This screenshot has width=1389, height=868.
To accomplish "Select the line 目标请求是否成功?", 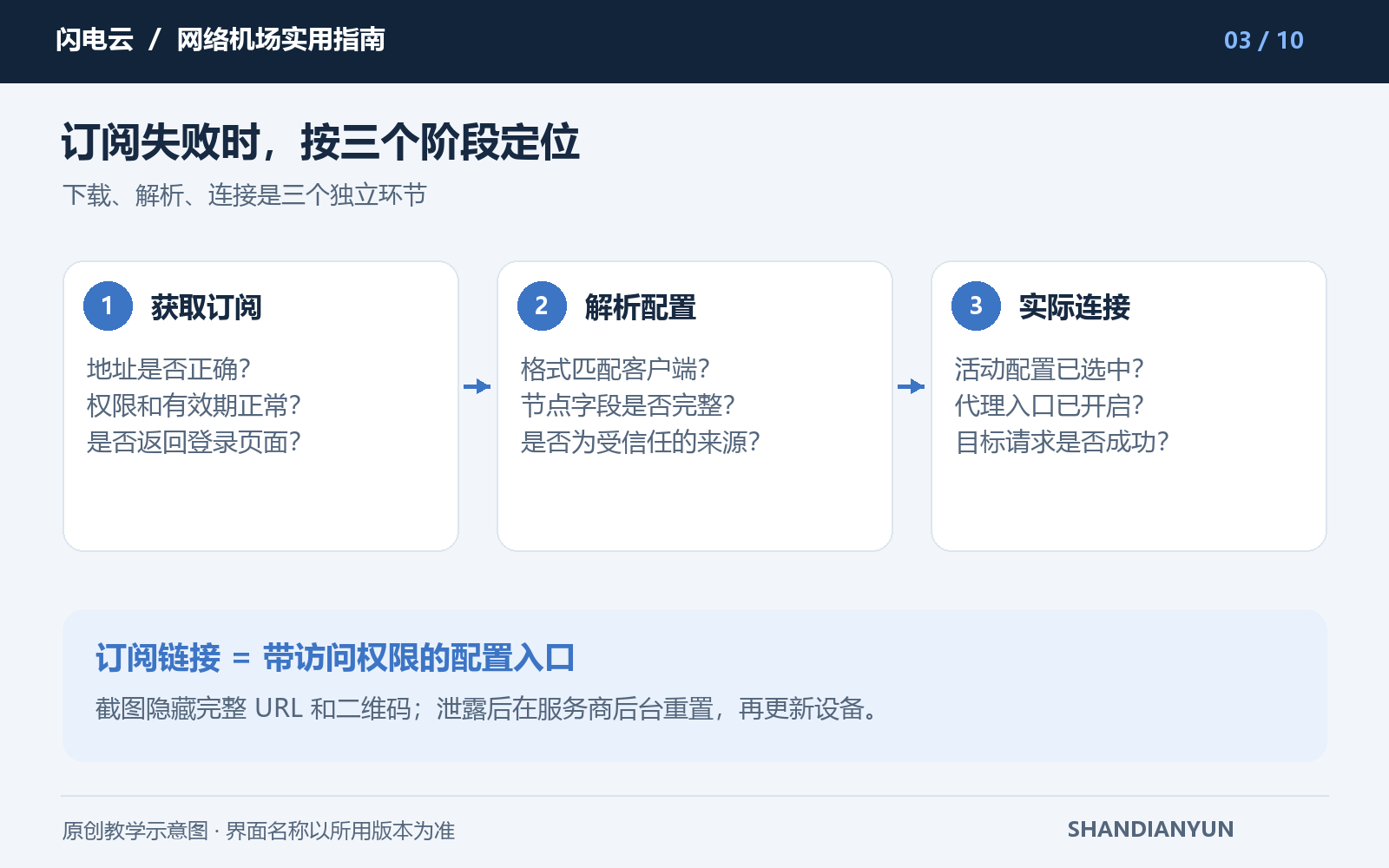I will [1062, 442].
